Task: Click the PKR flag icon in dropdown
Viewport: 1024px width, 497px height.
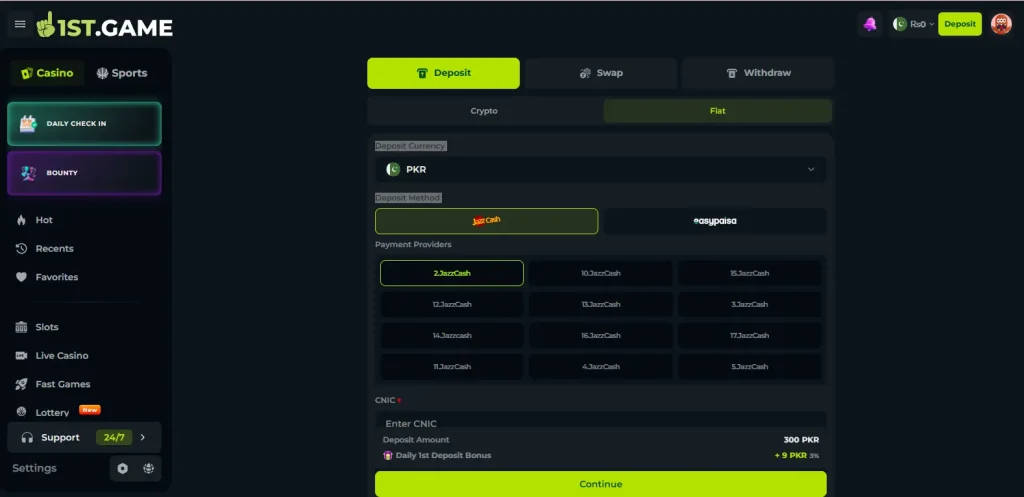Action: pyautogui.click(x=393, y=169)
